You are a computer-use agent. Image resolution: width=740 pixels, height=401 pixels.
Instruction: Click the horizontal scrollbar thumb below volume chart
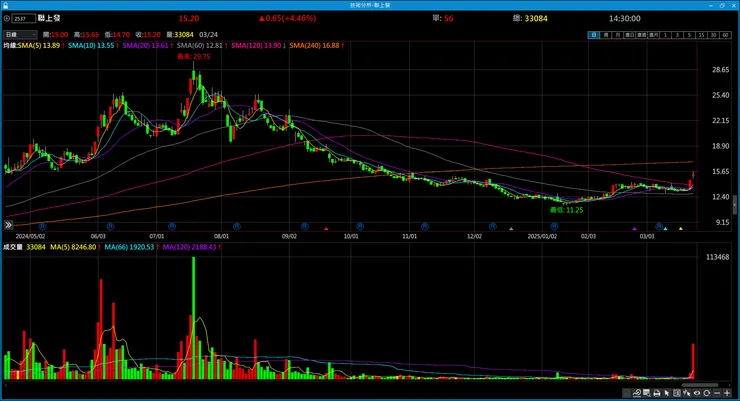(700, 385)
